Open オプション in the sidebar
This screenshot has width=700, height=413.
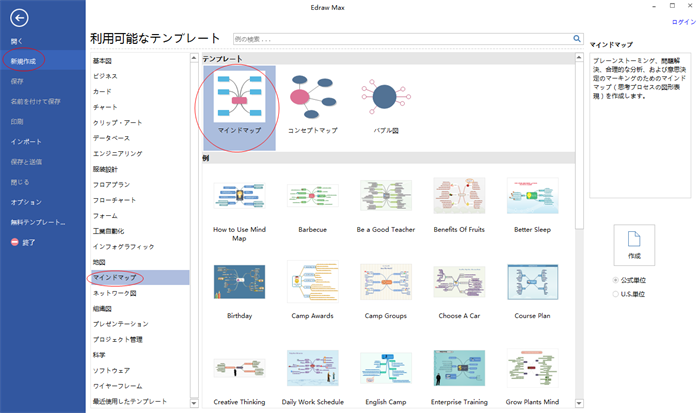[x=26, y=202]
